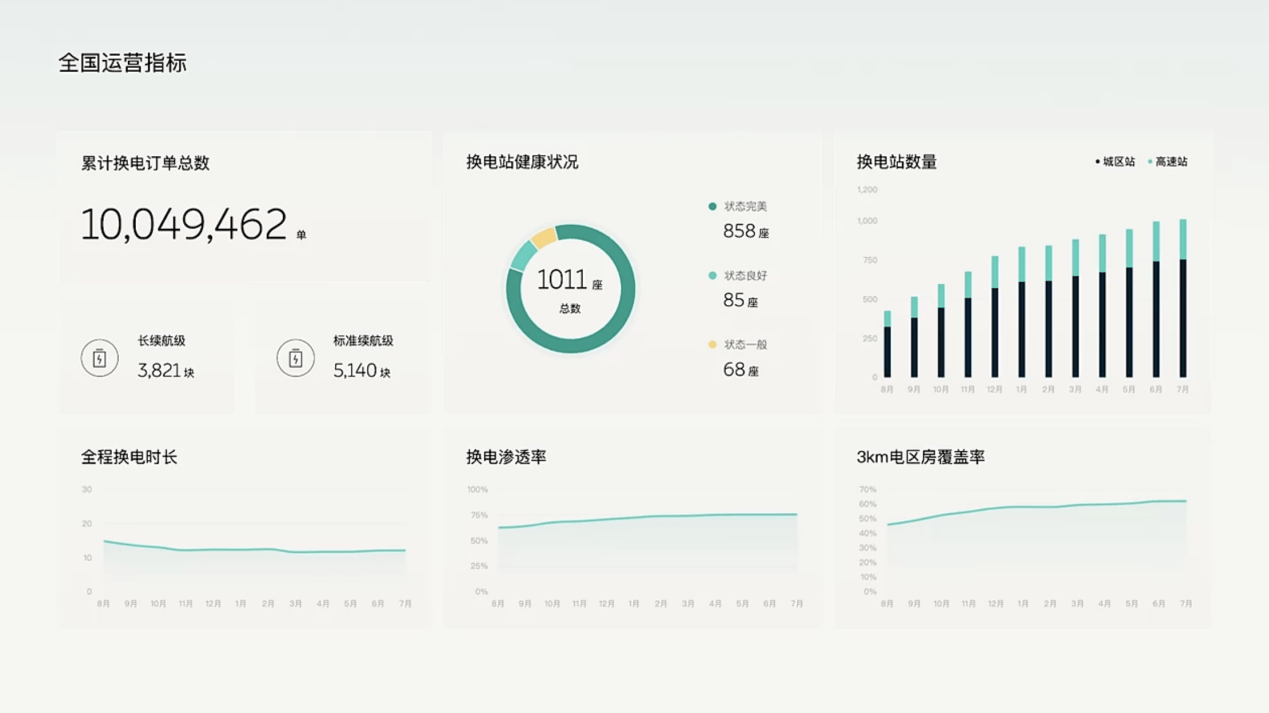
Task: Click the 3月 bar in 换电站数量 chart
Action: click(1076, 309)
